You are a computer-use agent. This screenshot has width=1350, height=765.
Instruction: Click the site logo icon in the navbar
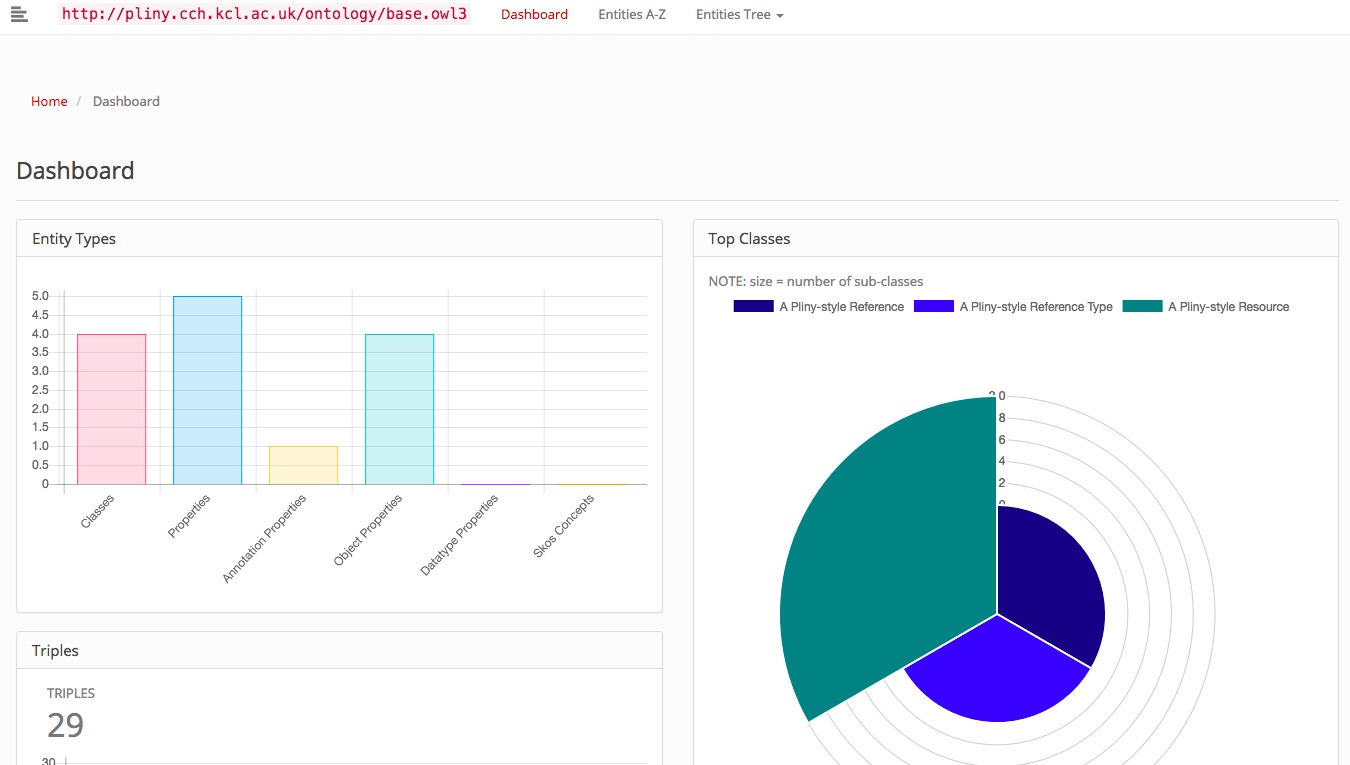19,14
